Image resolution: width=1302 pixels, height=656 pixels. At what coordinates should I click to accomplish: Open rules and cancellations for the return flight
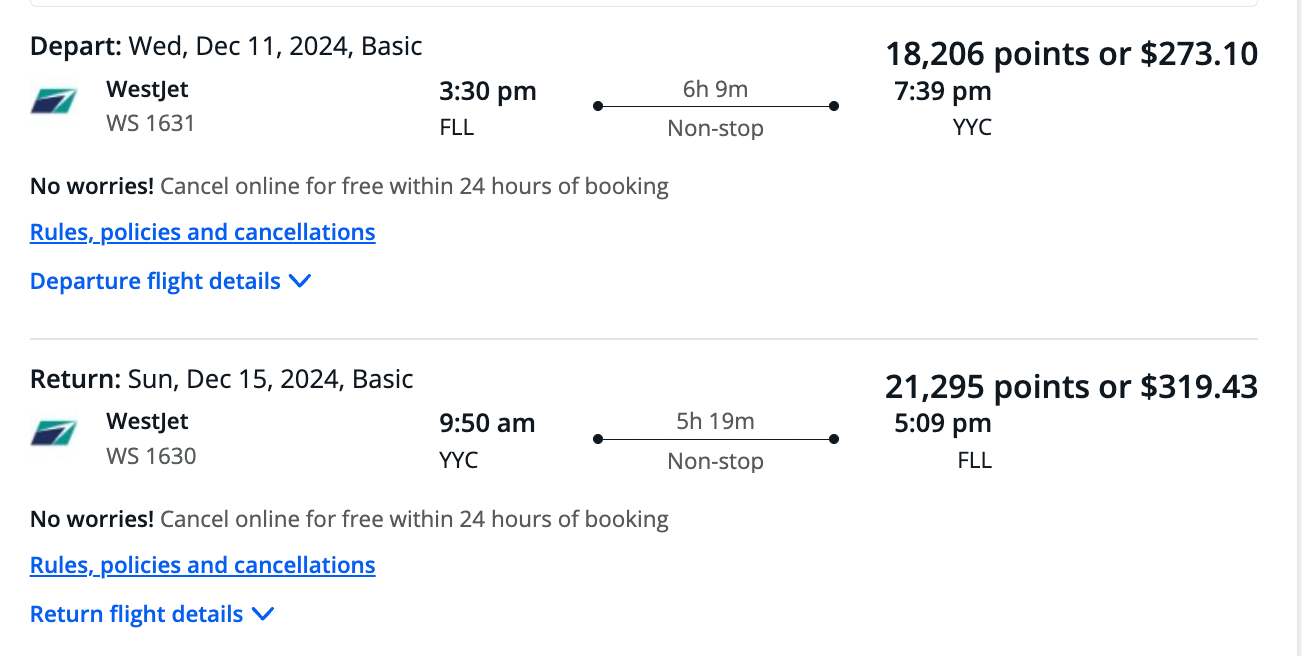click(x=202, y=564)
